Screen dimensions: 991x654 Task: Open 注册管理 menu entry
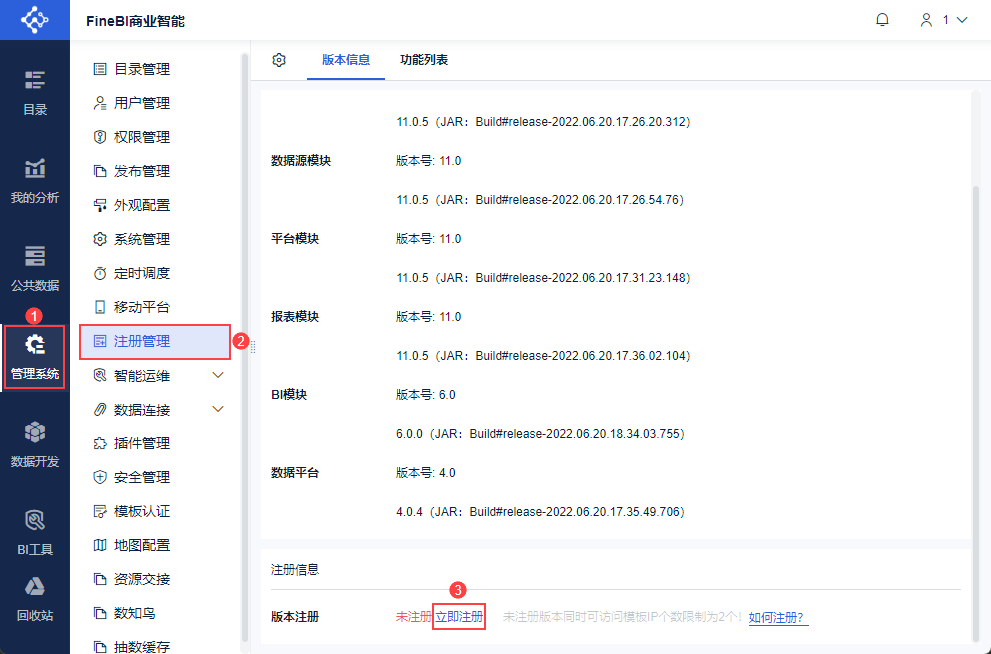[155, 341]
